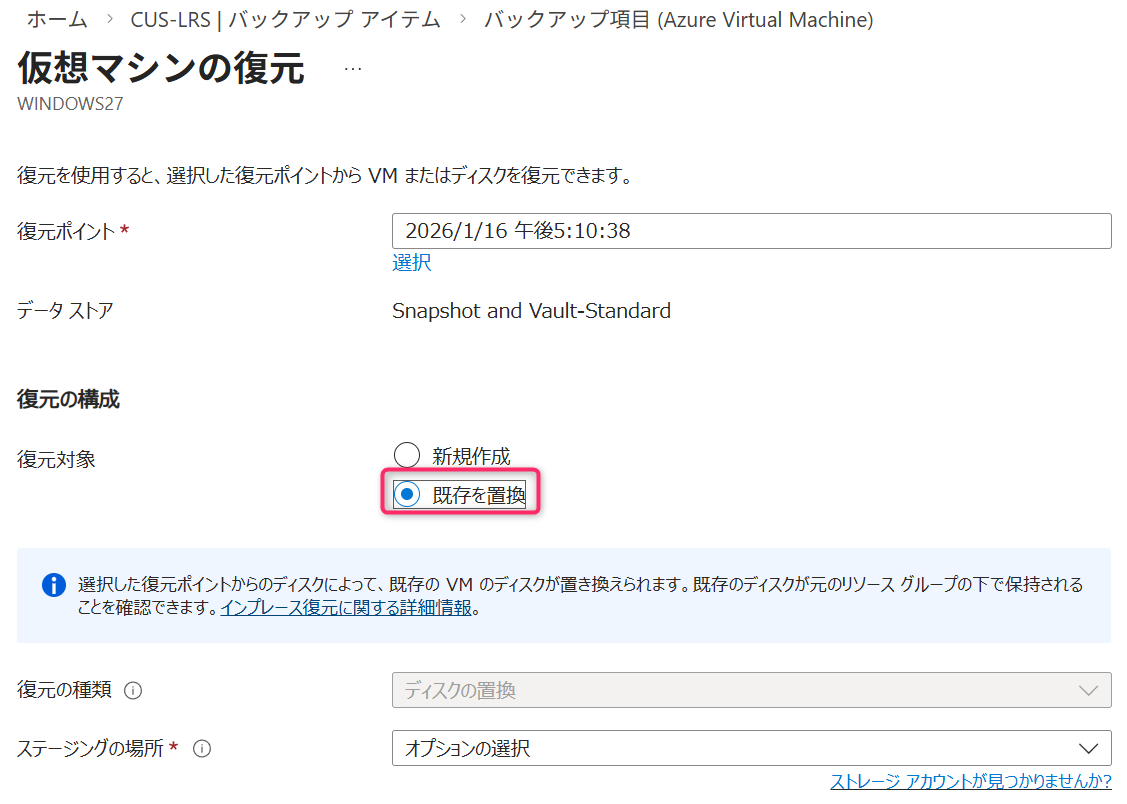Click the chevron arrow on オプションの選択
This screenshot has width=1127, height=804.
click(1088, 748)
